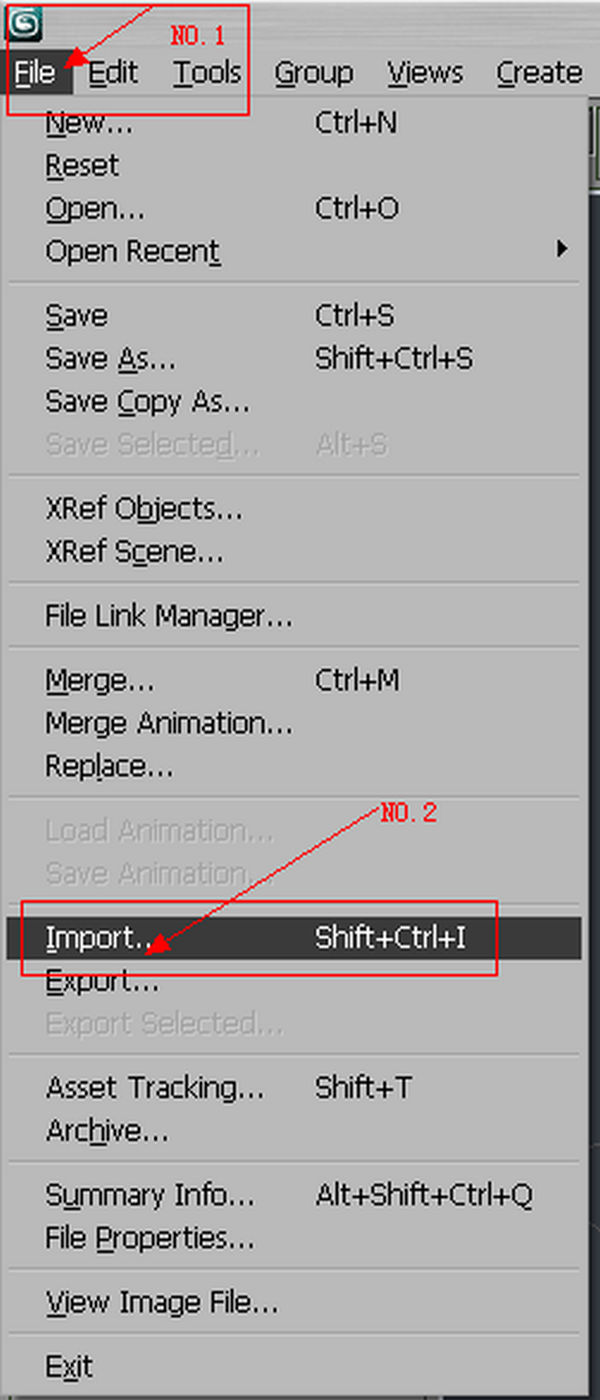Open the Create menu
600x1400 pixels.
click(539, 73)
